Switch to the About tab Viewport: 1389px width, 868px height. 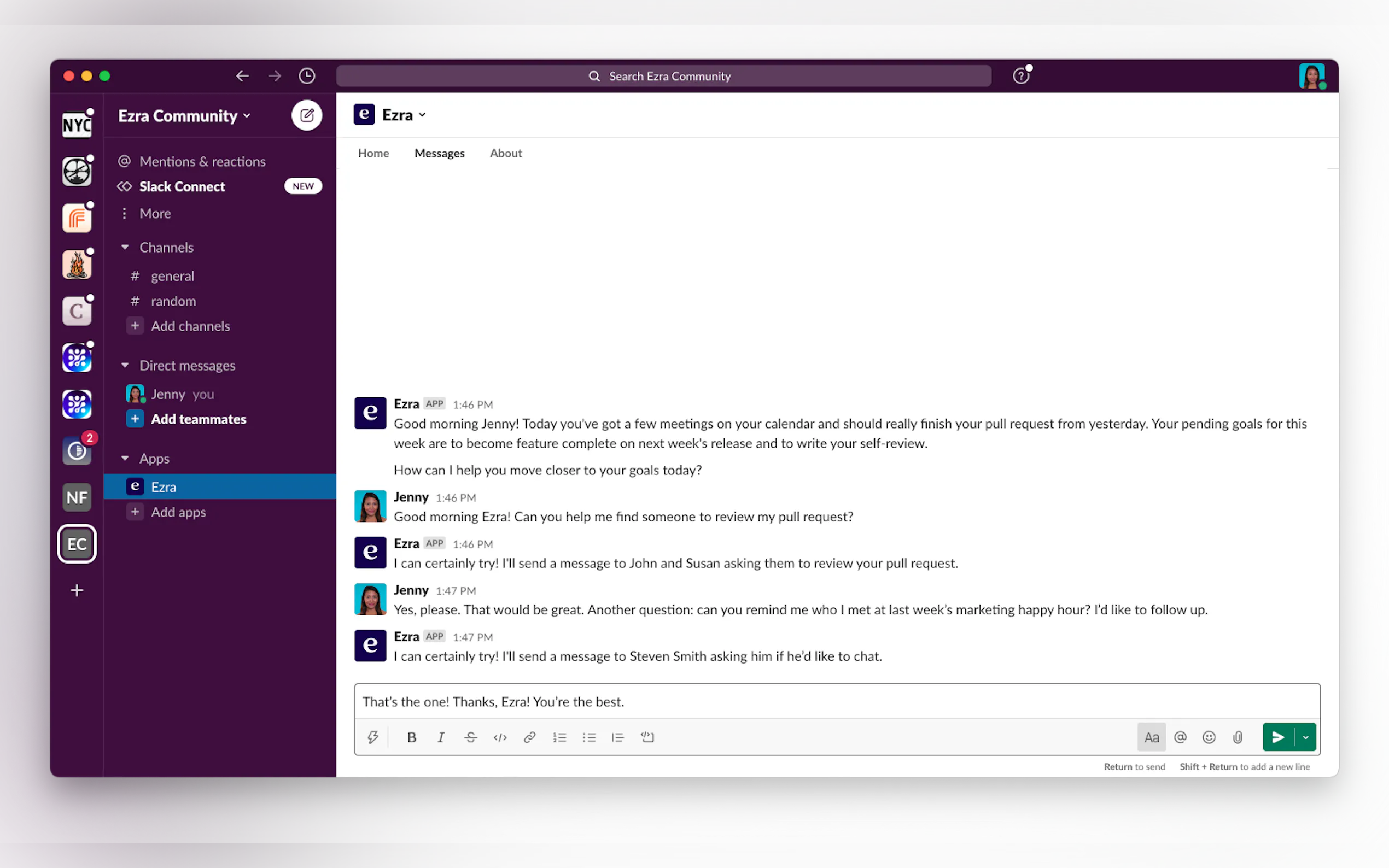tap(505, 153)
